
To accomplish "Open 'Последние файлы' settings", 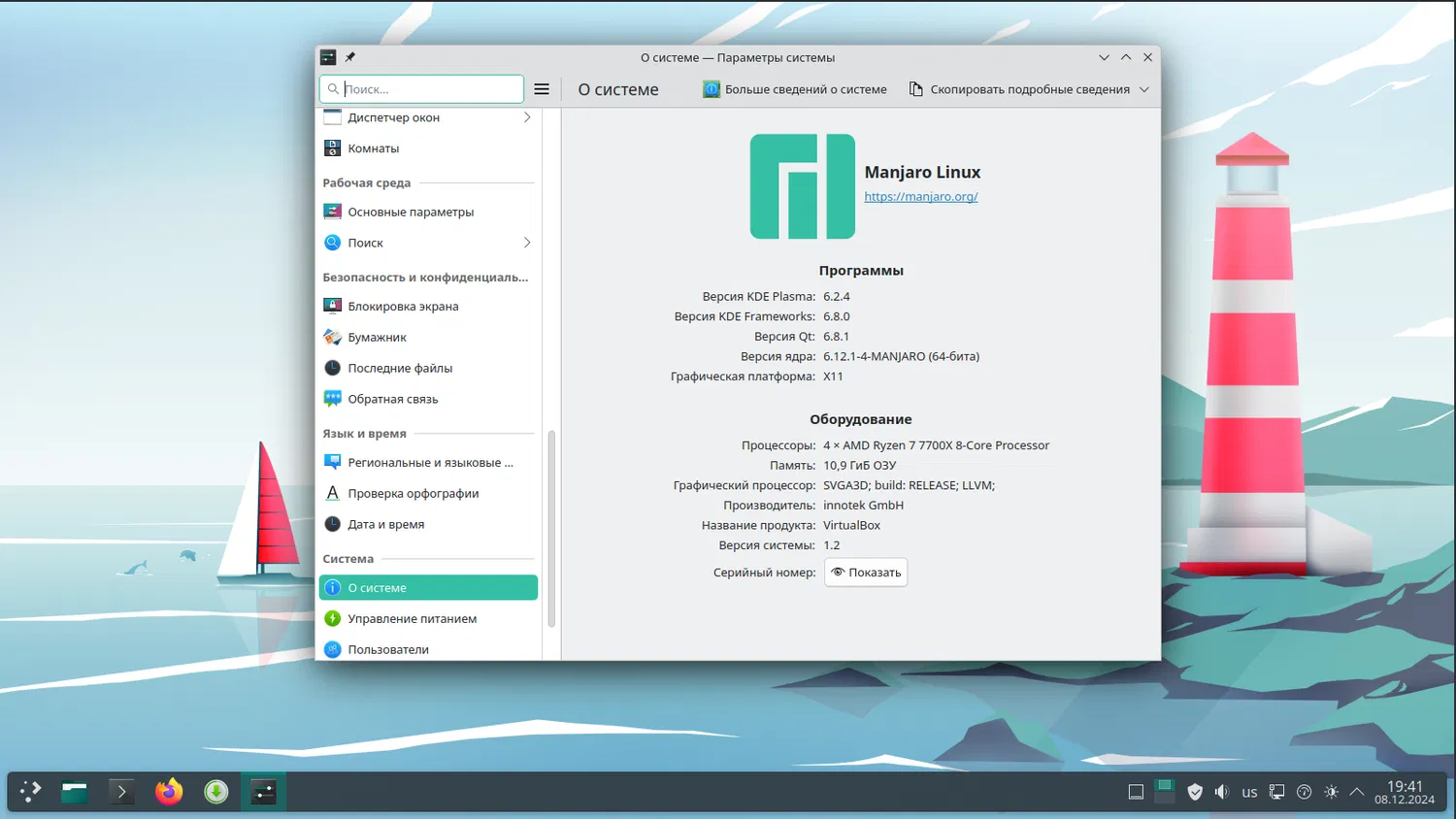I will tap(428, 368).
